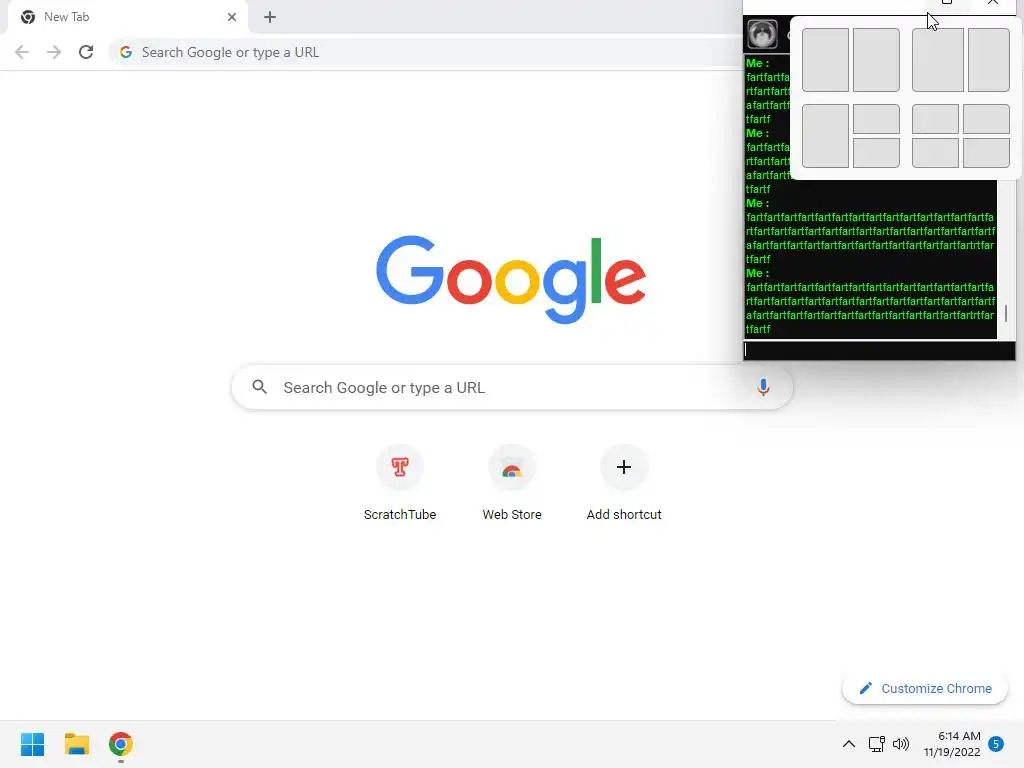Click the Google icon in the address bar
The height and width of the screenshot is (768, 1024).
[x=126, y=52]
